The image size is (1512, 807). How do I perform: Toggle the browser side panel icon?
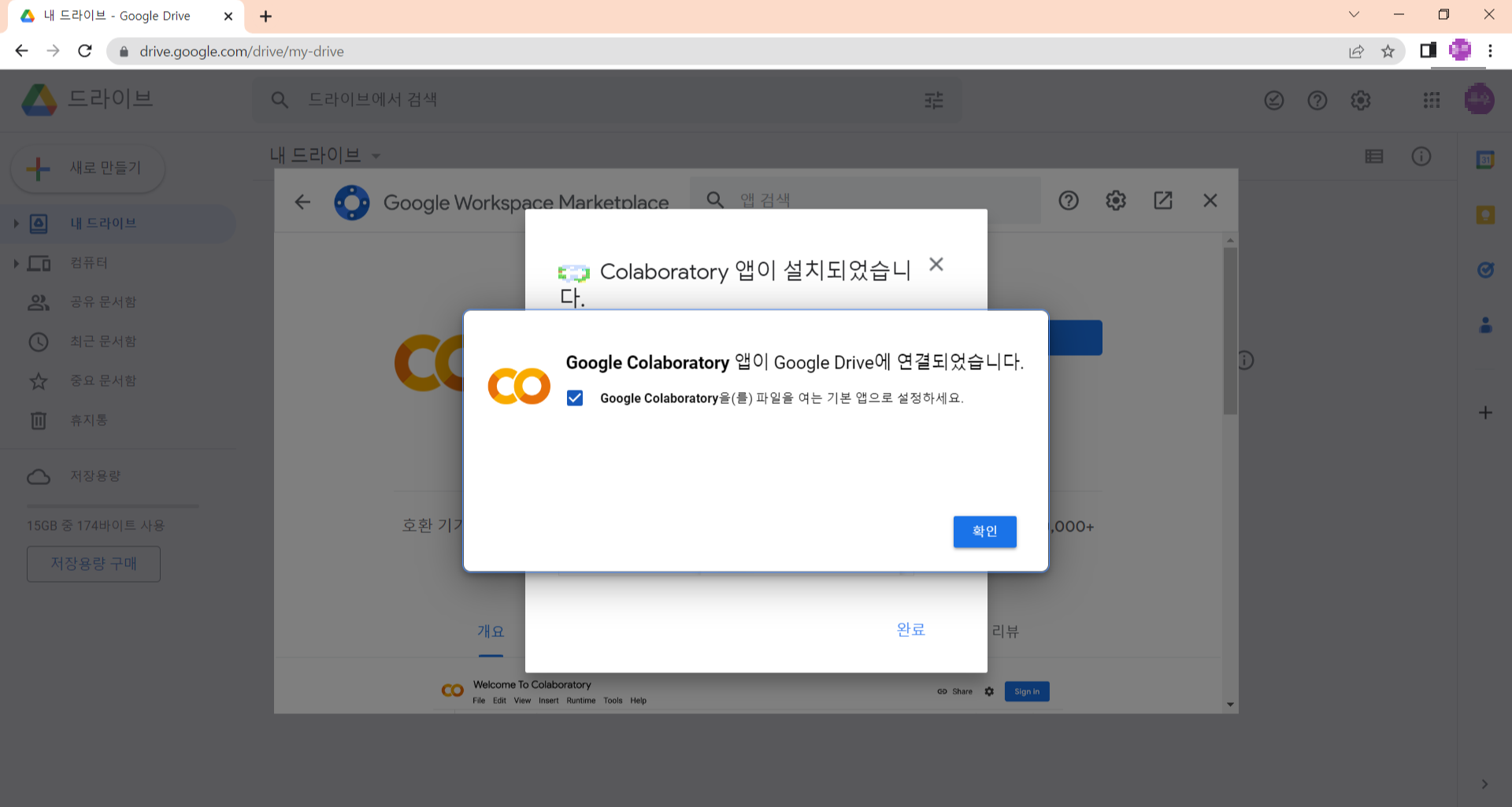click(1428, 51)
